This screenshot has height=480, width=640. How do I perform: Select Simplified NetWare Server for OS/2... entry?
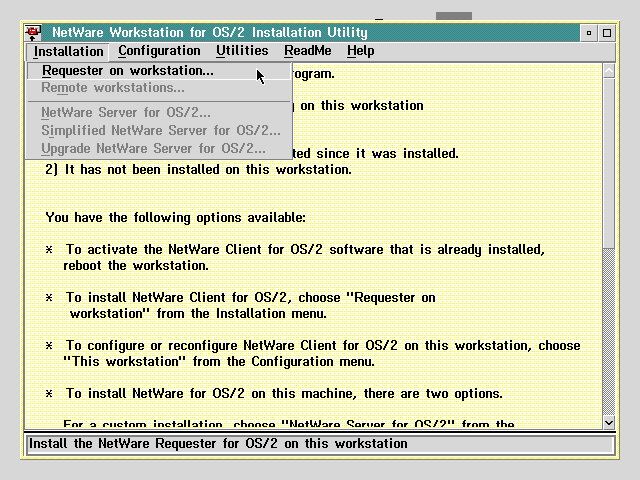(159, 131)
